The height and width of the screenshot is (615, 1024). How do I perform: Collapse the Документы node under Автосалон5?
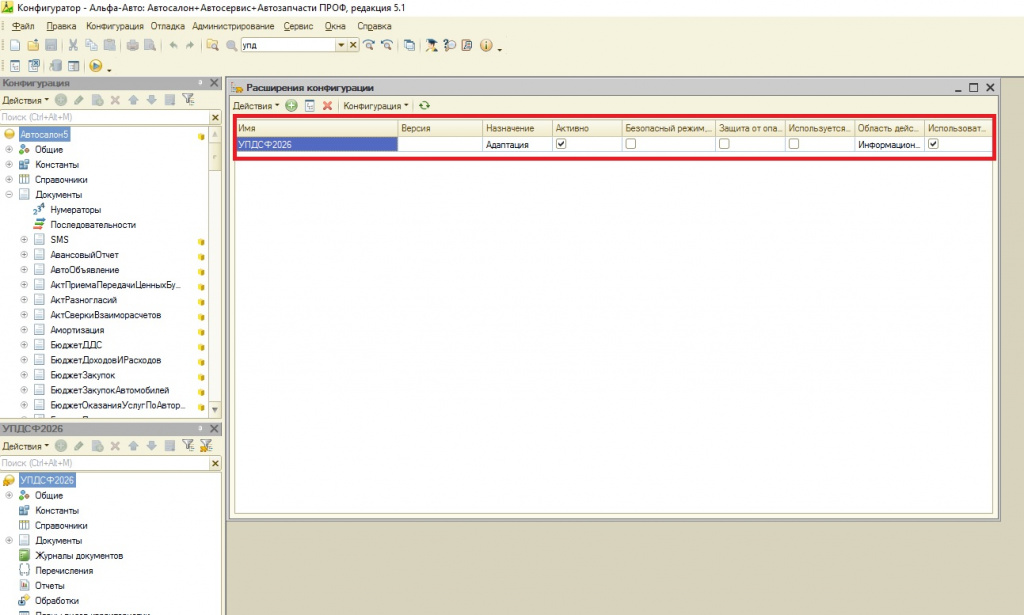[9, 195]
